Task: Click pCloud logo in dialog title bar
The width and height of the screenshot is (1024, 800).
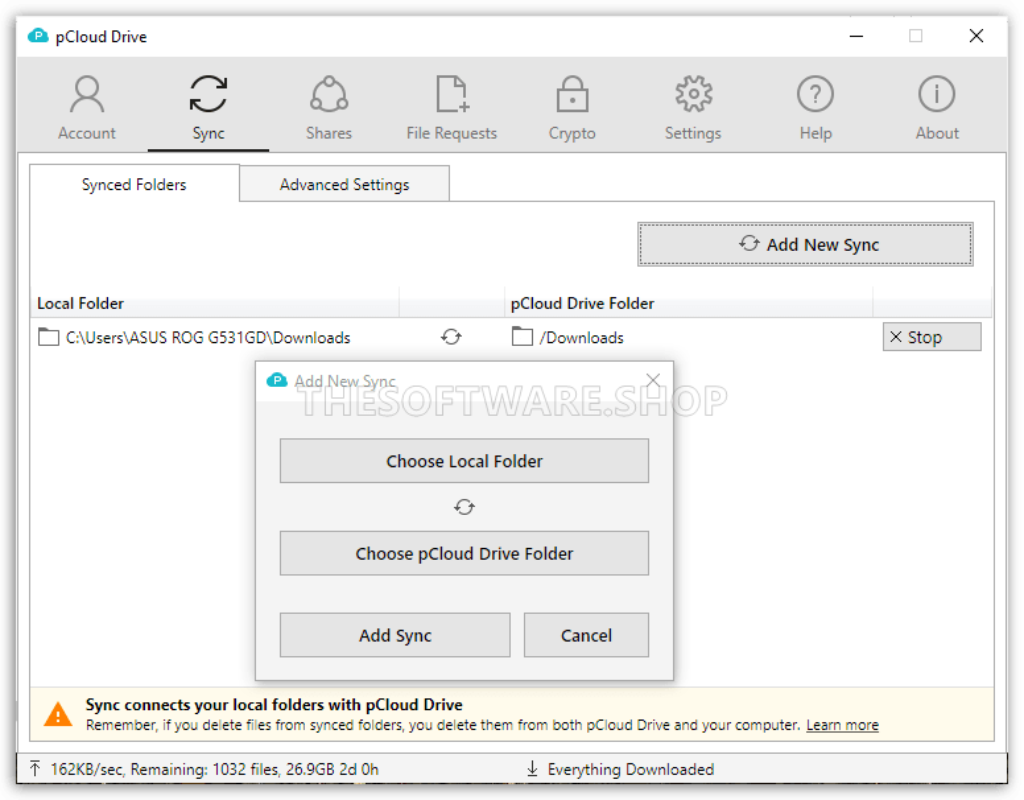Action: [277, 380]
